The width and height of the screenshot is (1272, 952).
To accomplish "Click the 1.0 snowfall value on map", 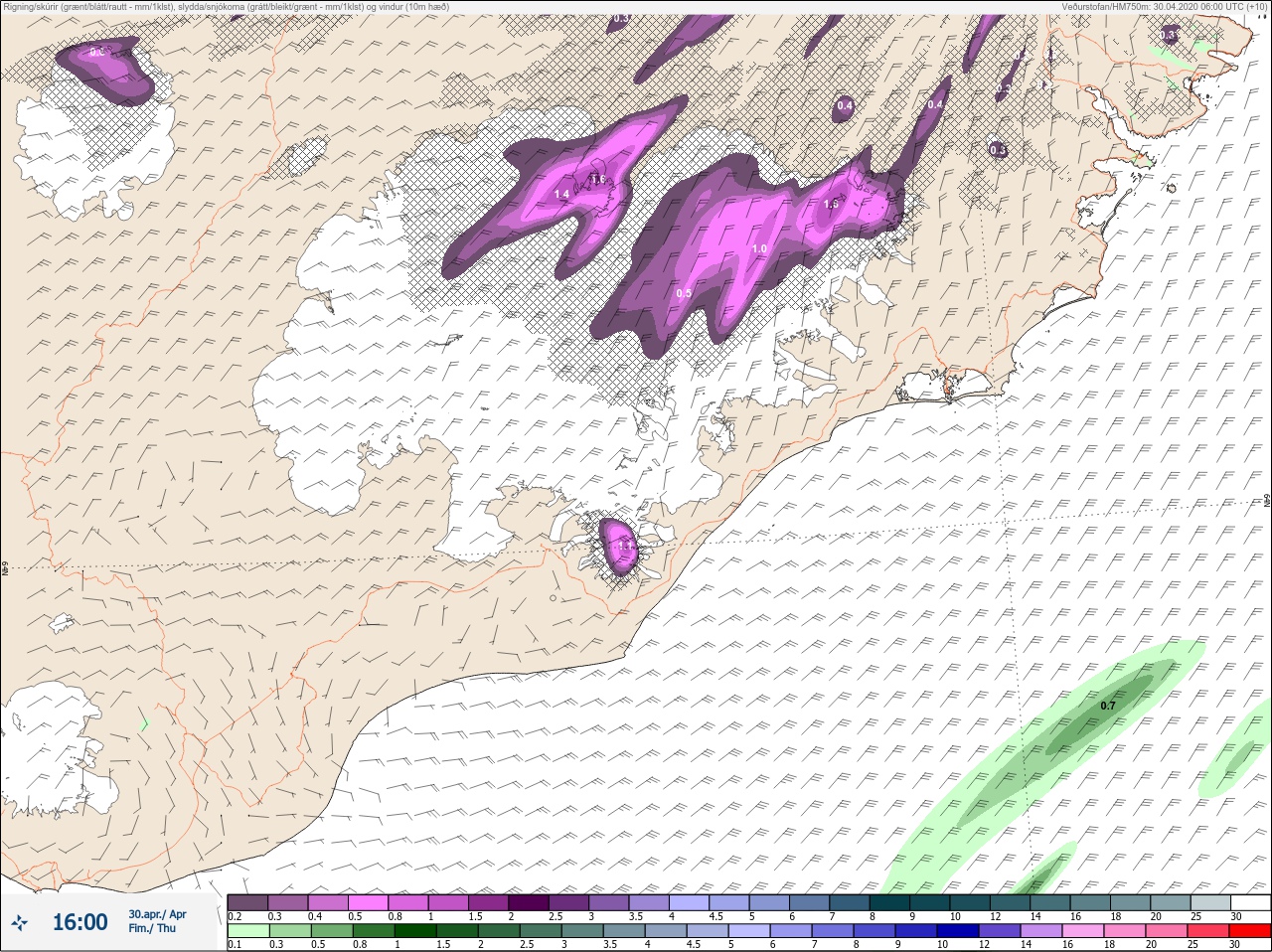I will [x=759, y=248].
